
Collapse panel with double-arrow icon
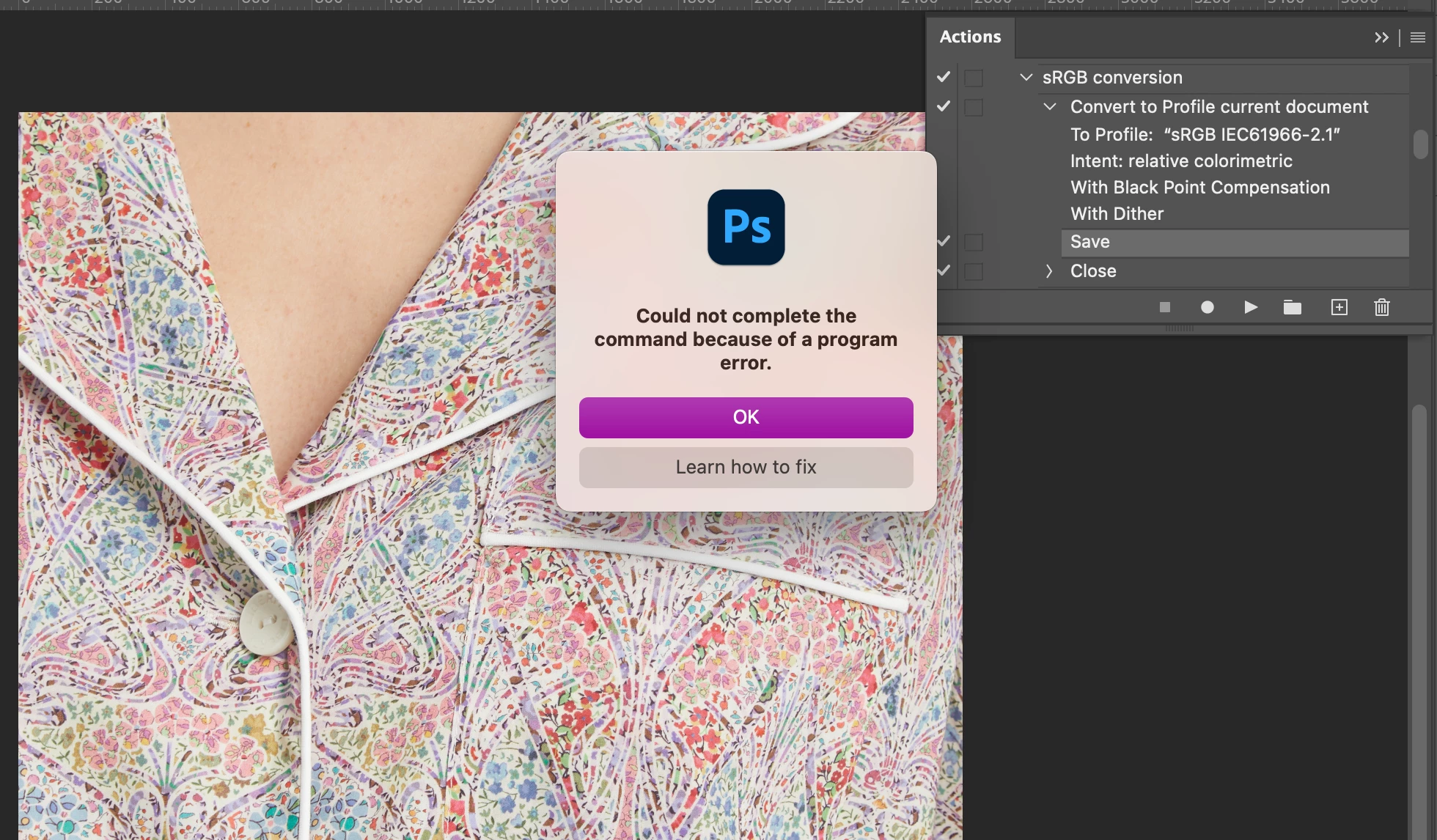1381,37
